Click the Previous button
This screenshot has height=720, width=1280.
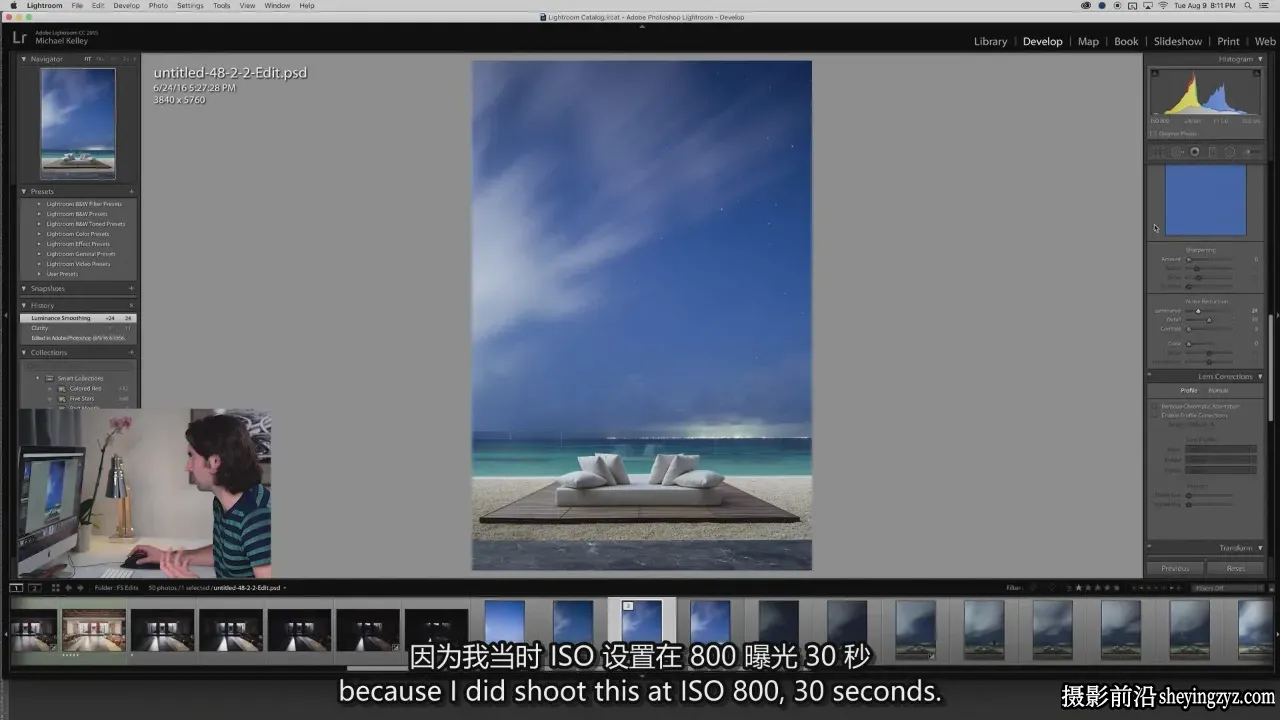[1175, 568]
